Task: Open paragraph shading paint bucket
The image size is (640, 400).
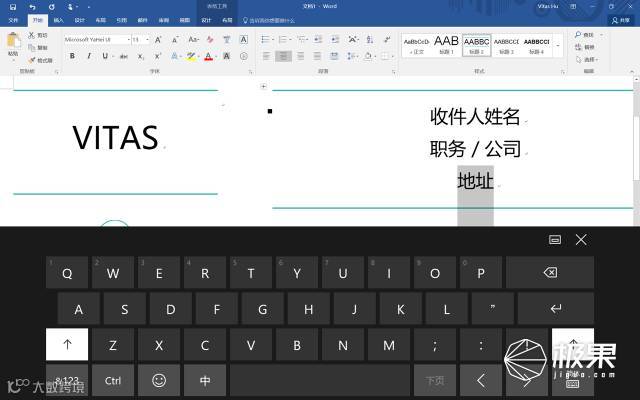Action: click(367, 56)
